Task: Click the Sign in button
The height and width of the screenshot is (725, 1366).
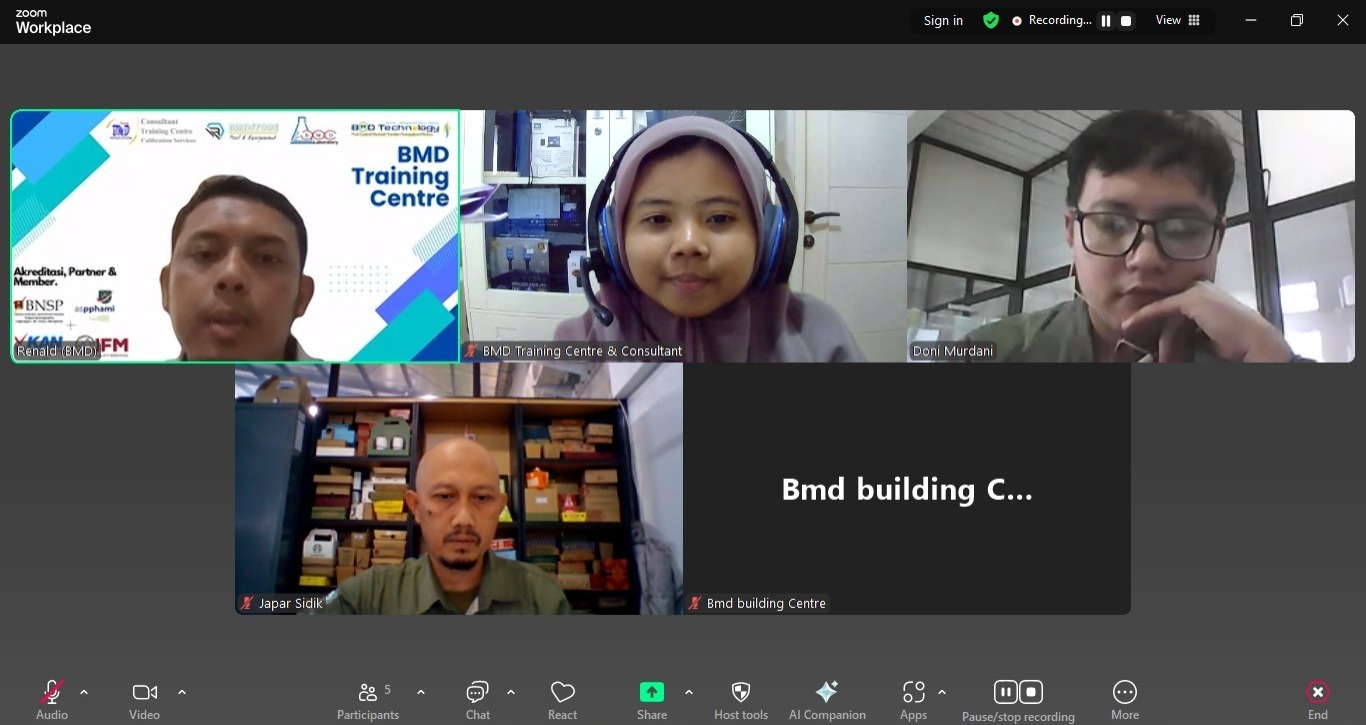Action: point(943,21)
